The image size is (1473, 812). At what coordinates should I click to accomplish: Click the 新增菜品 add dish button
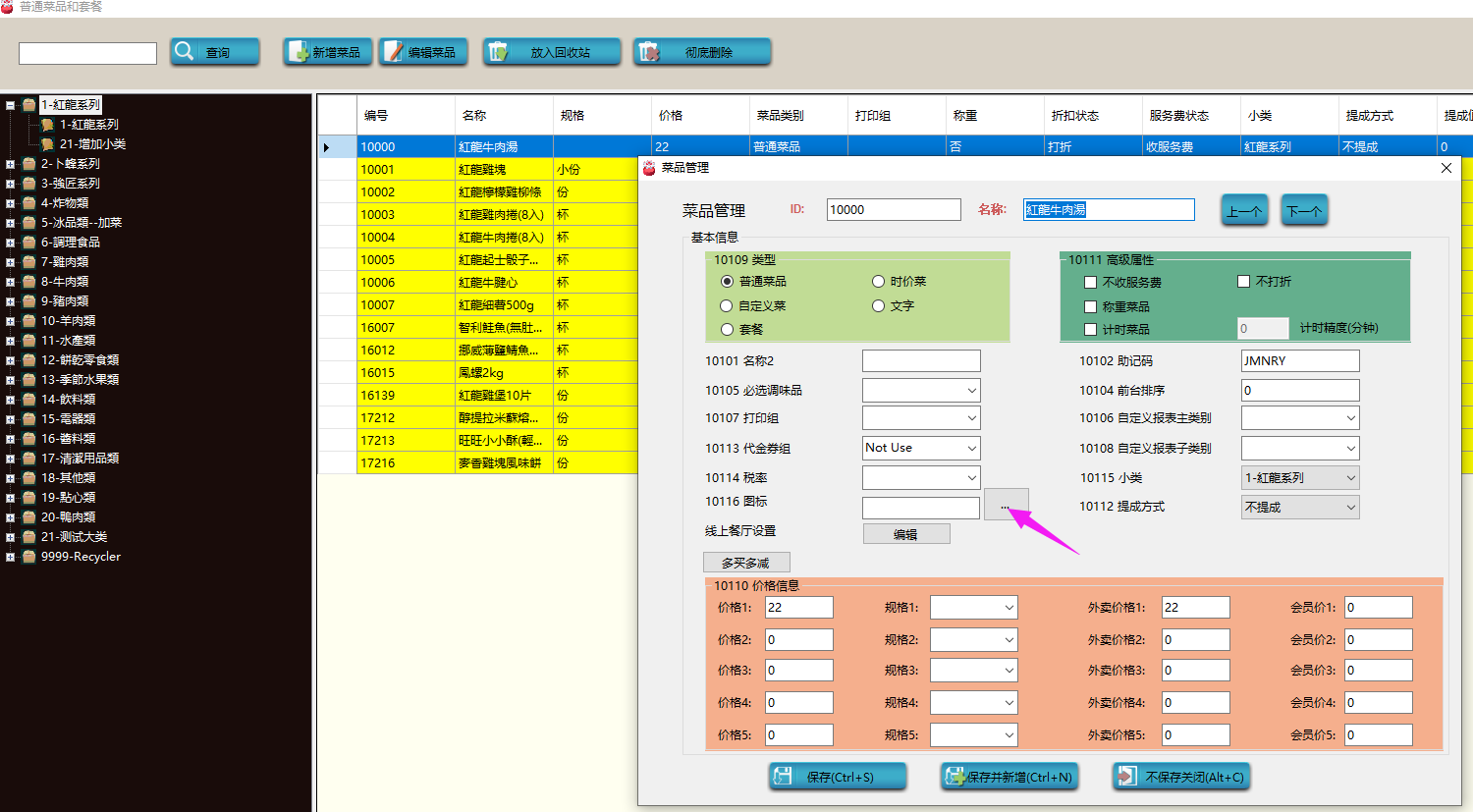tap(327, 52)
